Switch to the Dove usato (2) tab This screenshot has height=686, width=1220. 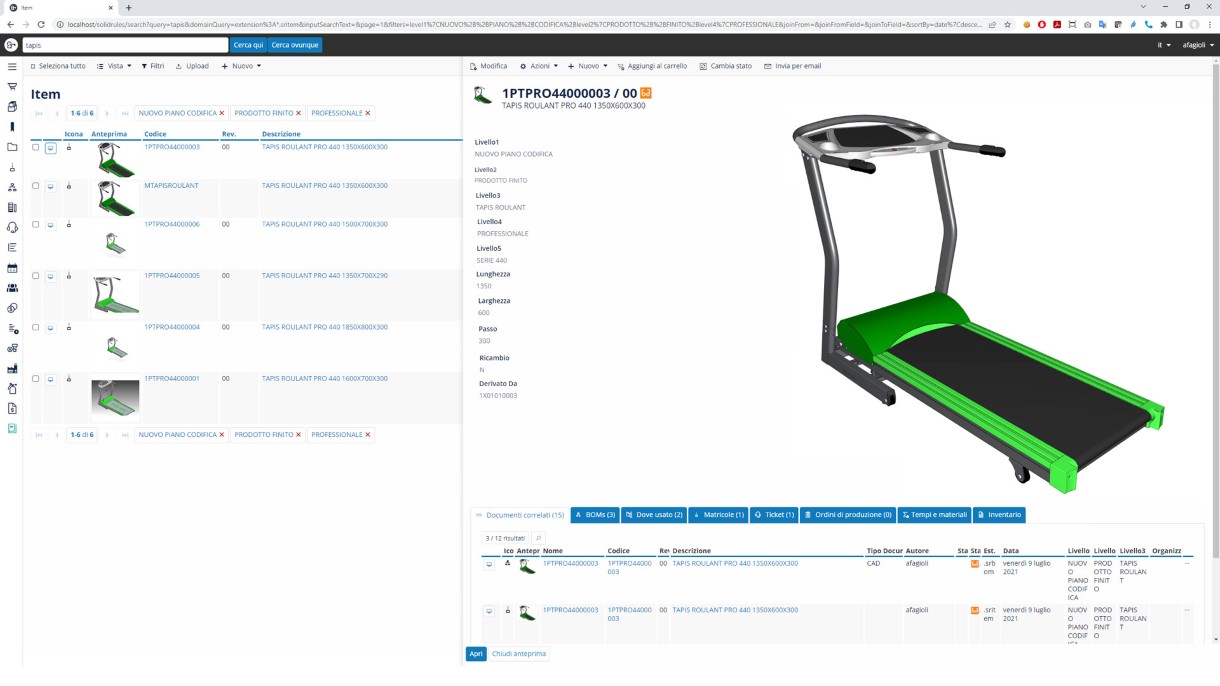click(654, 515)
